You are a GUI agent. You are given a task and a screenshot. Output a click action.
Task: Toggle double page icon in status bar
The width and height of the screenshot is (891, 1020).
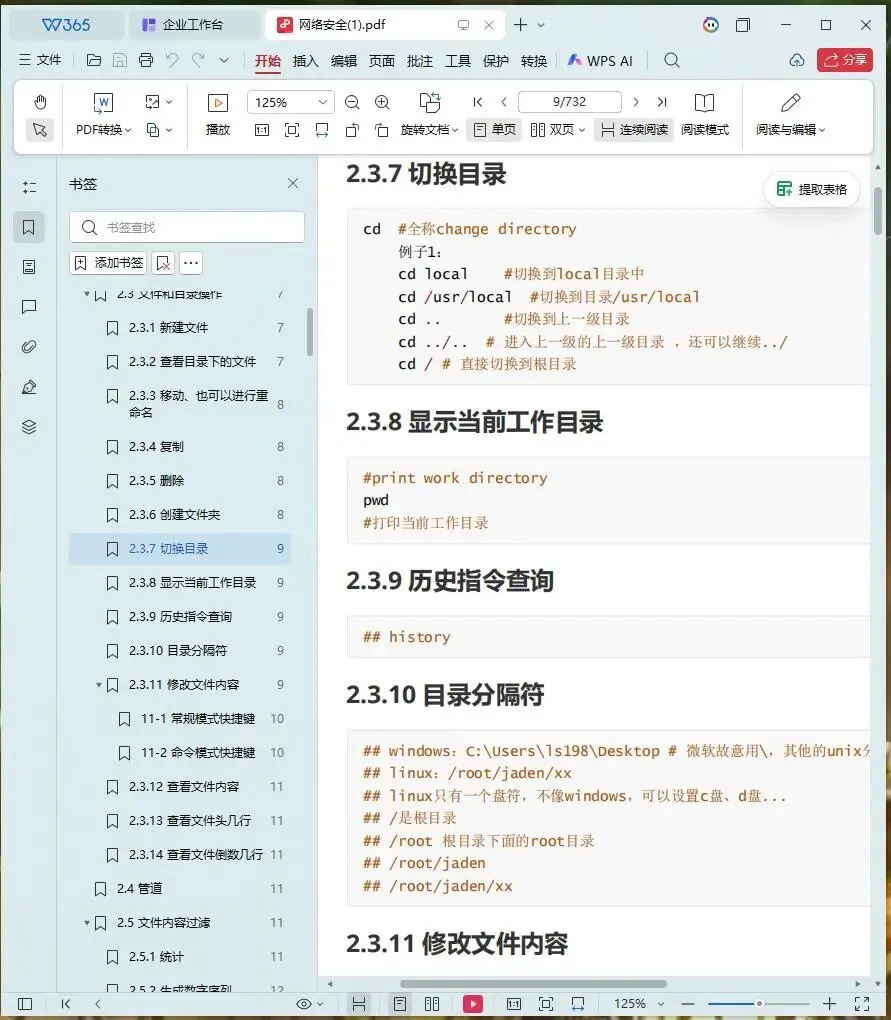432,1004
